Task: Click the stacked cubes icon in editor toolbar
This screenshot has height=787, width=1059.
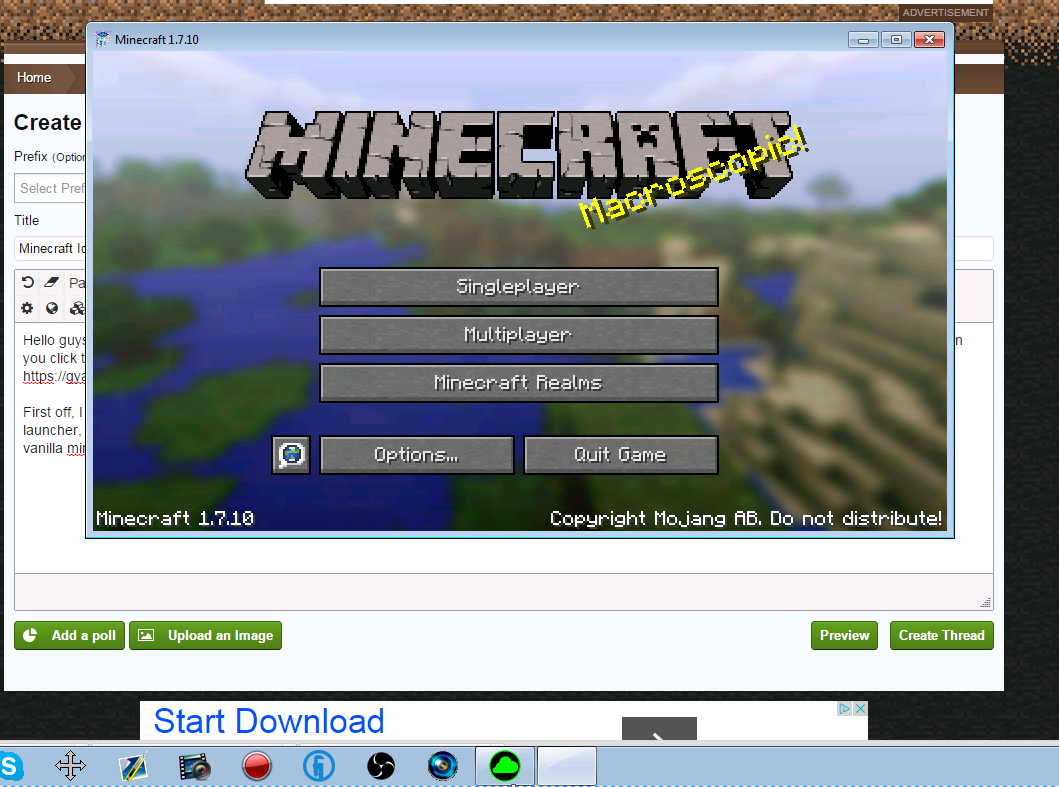Action: tap(77, 308)
